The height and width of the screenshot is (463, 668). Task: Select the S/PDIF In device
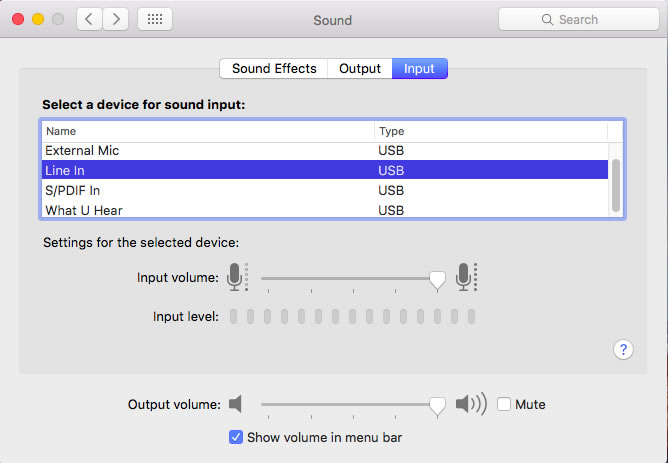pyautogui.click(x=325, y=190)
